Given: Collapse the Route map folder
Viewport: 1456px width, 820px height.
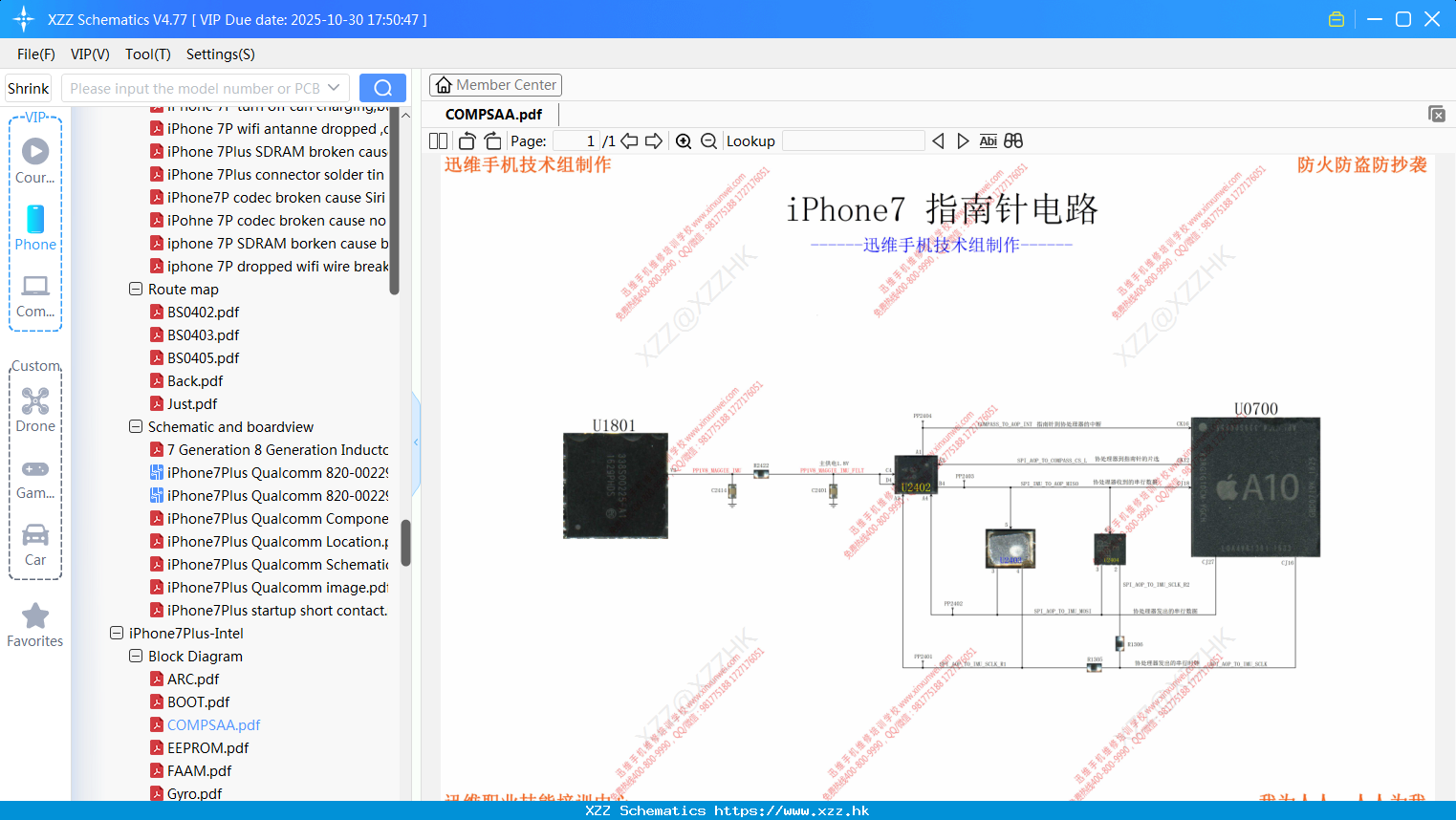Looking at the screenshot, I should (136, 289).
